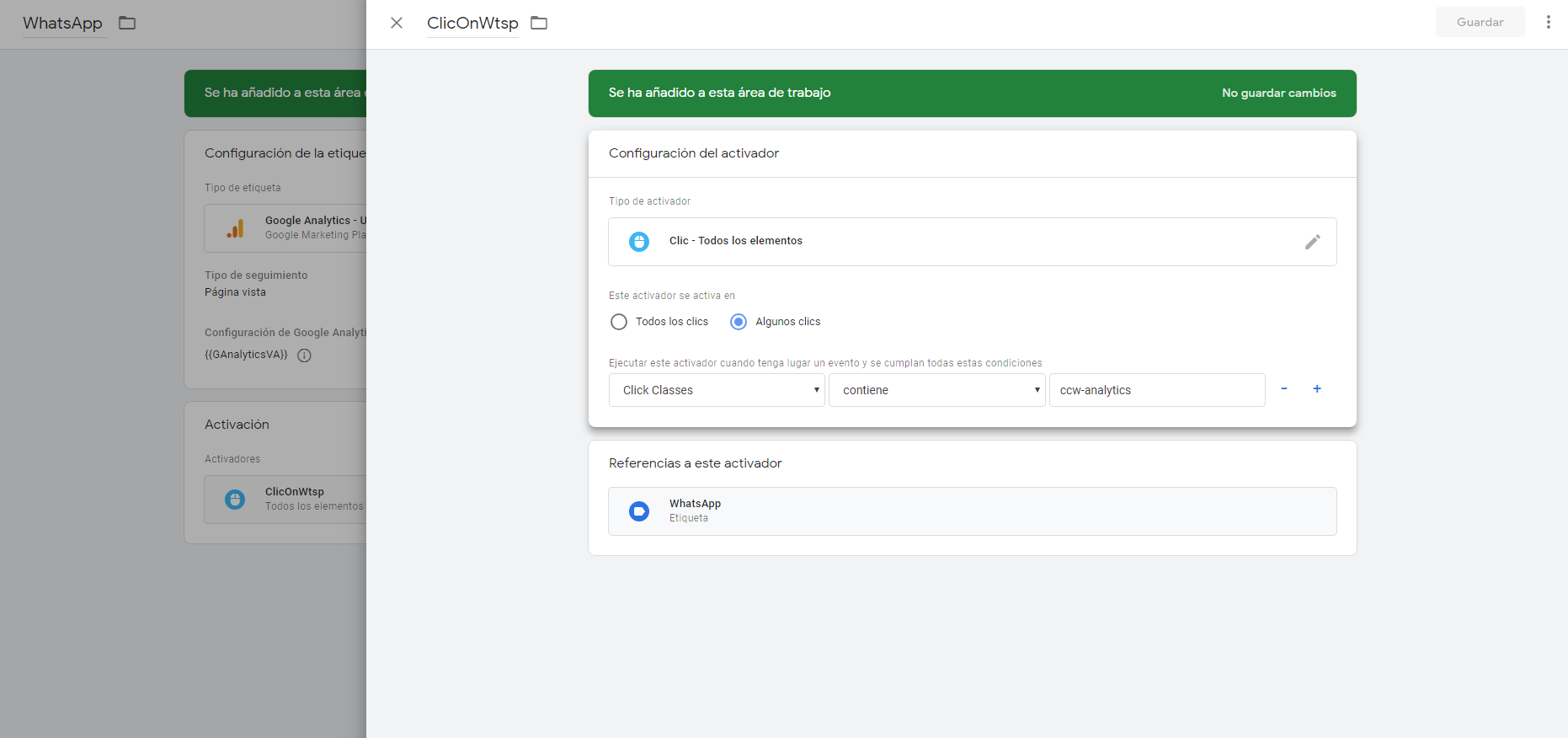Open the Click Classes variable dropdown

coord(717,390)
